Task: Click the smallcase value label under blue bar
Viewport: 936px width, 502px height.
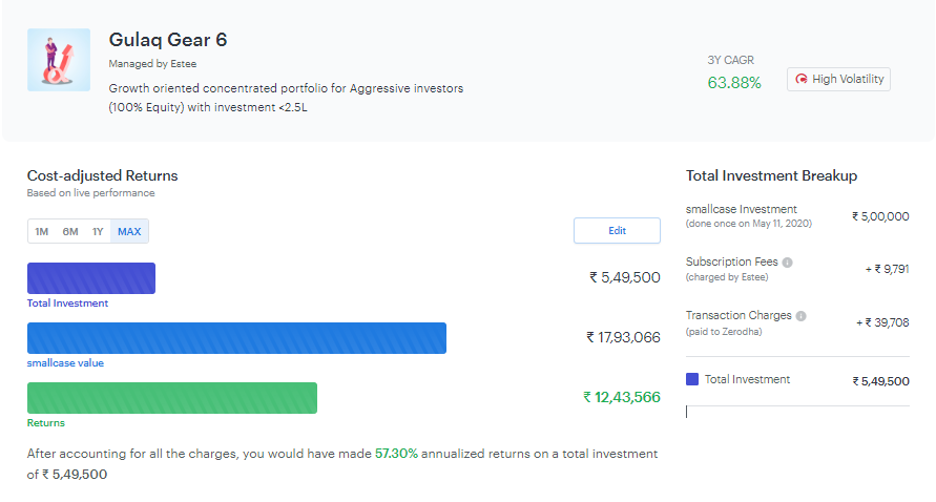Action: click(x=65, y=363)
